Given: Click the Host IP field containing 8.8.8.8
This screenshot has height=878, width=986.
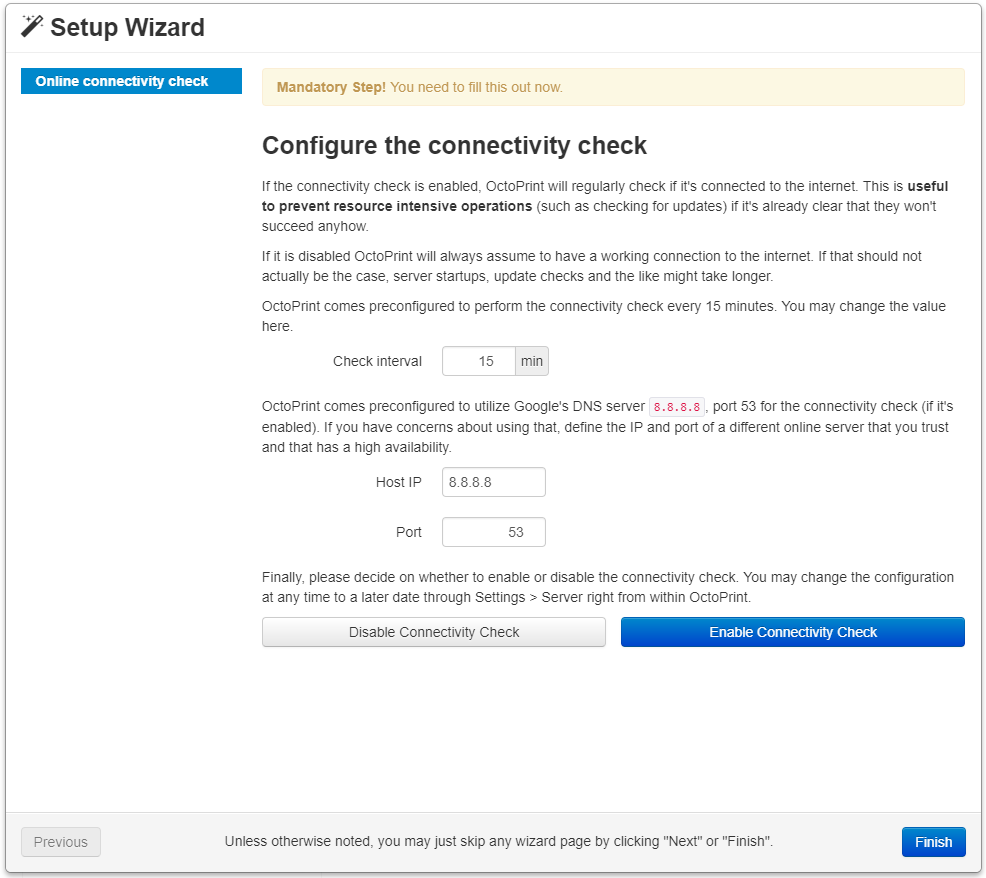Looking at the screenshot, I should [x=494, y=482].
